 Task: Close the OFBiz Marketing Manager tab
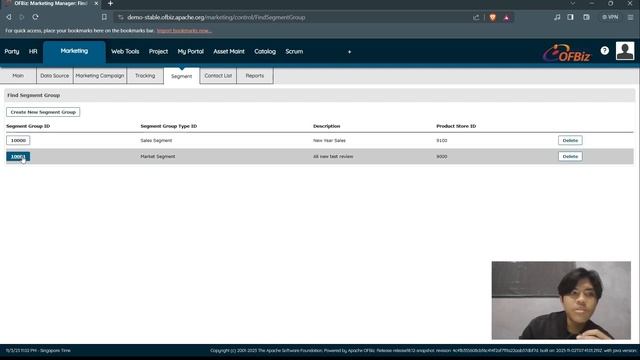pos(96,3)
